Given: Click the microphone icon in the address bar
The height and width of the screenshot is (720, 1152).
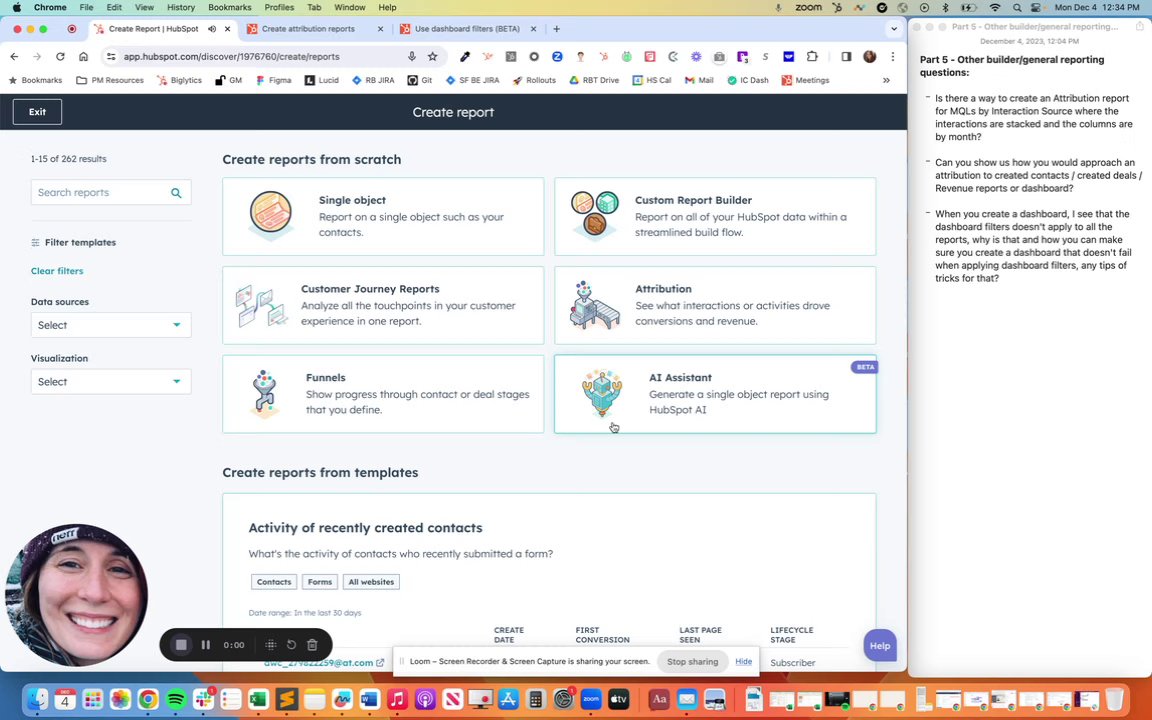Looking at the screenshot, I should (412, 57).
